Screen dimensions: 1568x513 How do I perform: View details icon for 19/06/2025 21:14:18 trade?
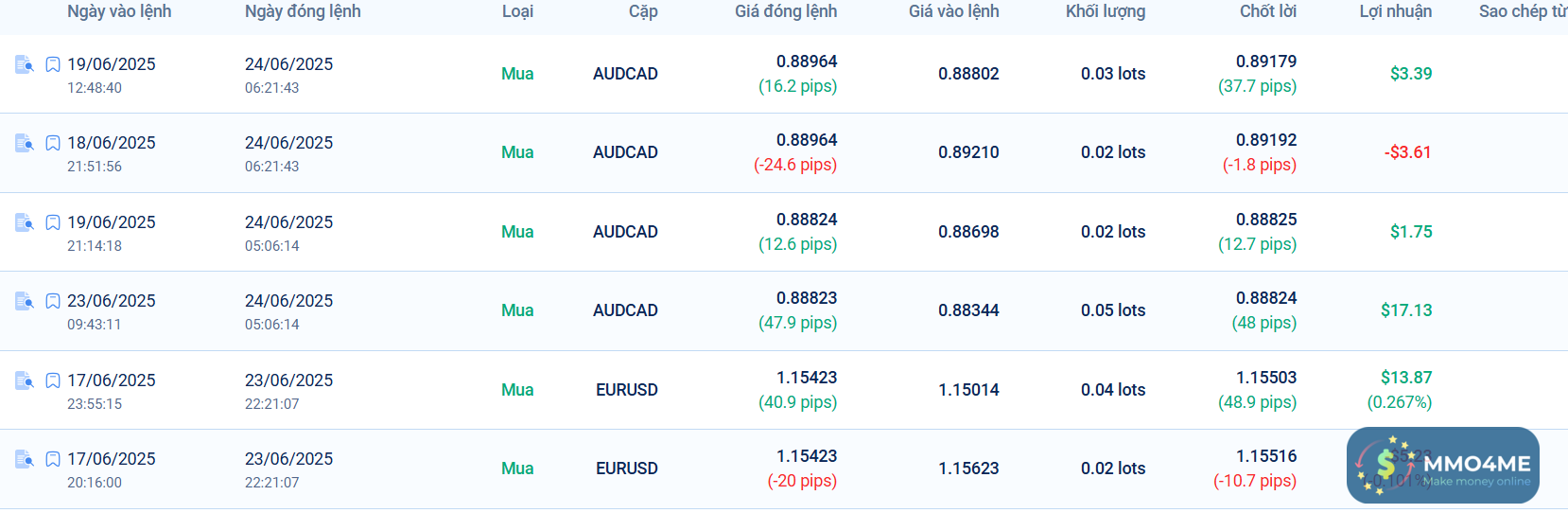pyautogui.click(x=25, y=222)
